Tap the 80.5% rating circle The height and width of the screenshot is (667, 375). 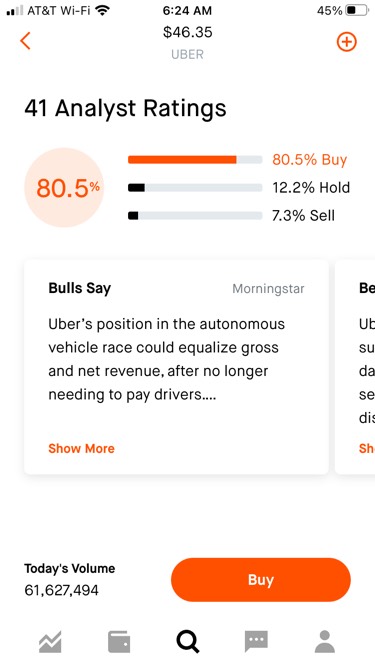pyautogui.click(x=64, y=188)
